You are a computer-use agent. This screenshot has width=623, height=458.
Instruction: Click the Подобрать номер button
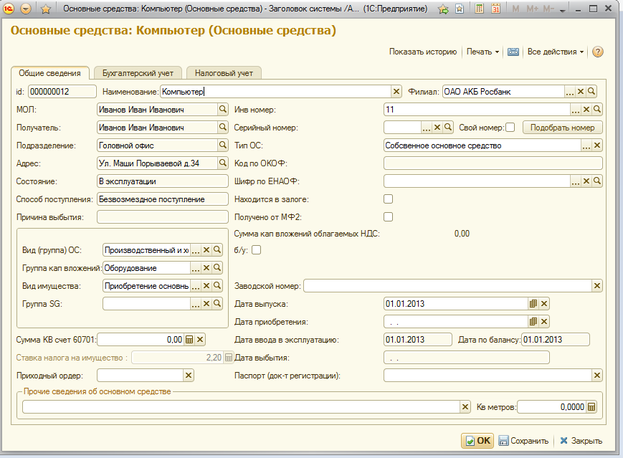[x=561, y=127]
